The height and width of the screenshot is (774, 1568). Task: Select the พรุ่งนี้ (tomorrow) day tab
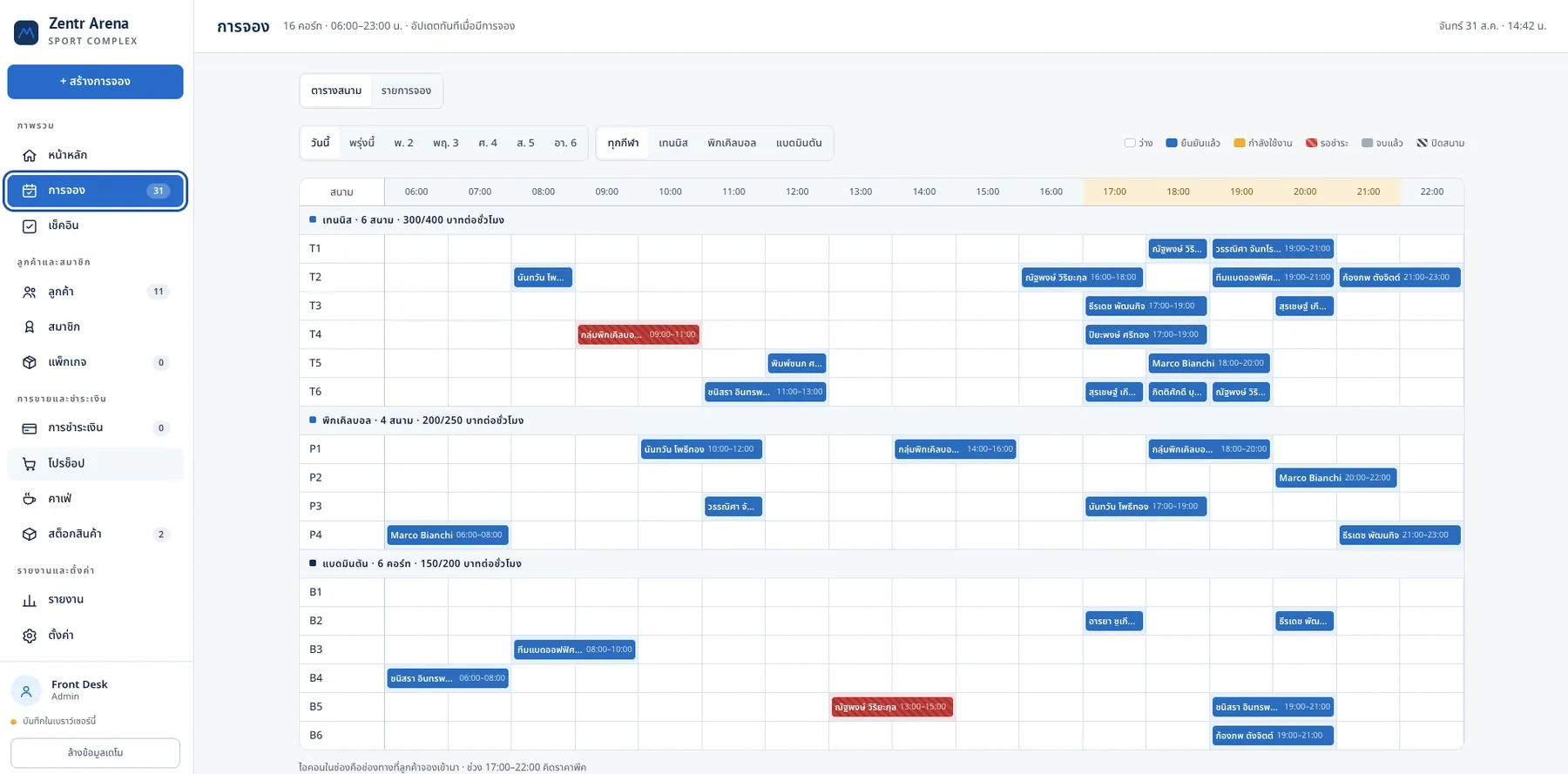click(362, 143)
